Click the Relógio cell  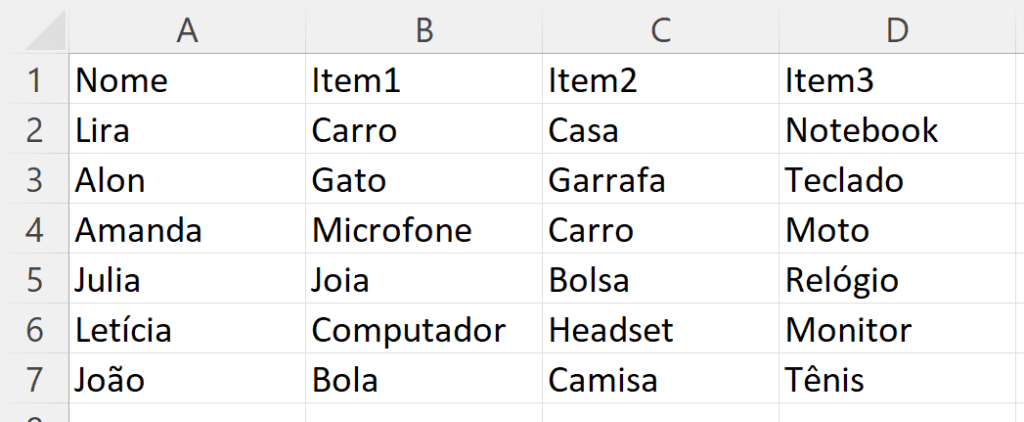coord(897,279)
